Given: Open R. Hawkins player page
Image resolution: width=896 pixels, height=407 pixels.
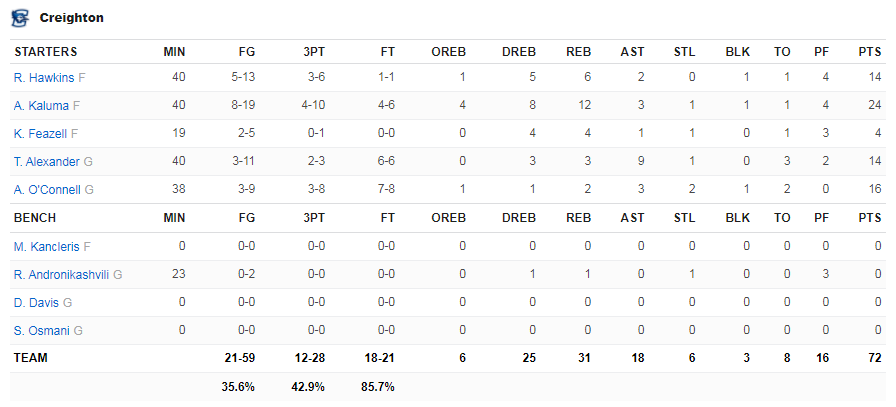Looking at the screenshot, I should [x=44, y=78].
